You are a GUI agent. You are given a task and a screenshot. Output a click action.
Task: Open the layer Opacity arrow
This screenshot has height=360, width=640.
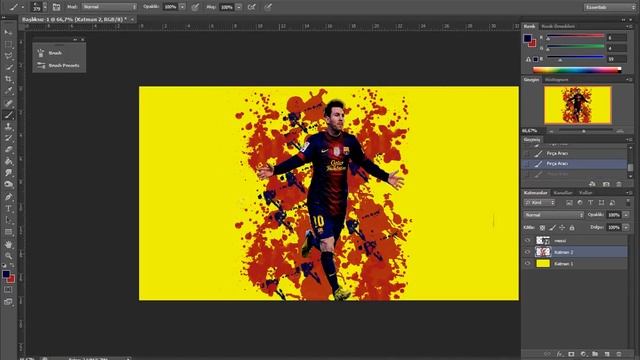[626, 215]
